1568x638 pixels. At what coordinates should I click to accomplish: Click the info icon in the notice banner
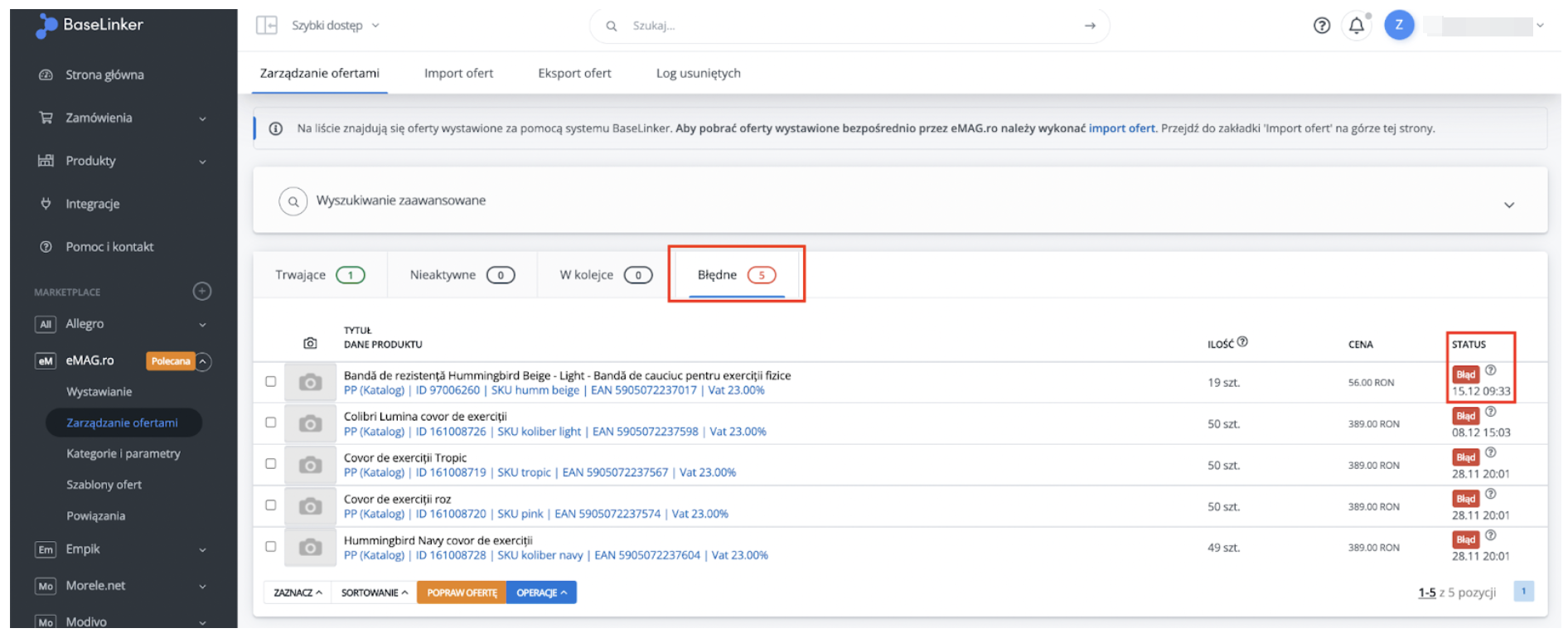click(276, 128)
